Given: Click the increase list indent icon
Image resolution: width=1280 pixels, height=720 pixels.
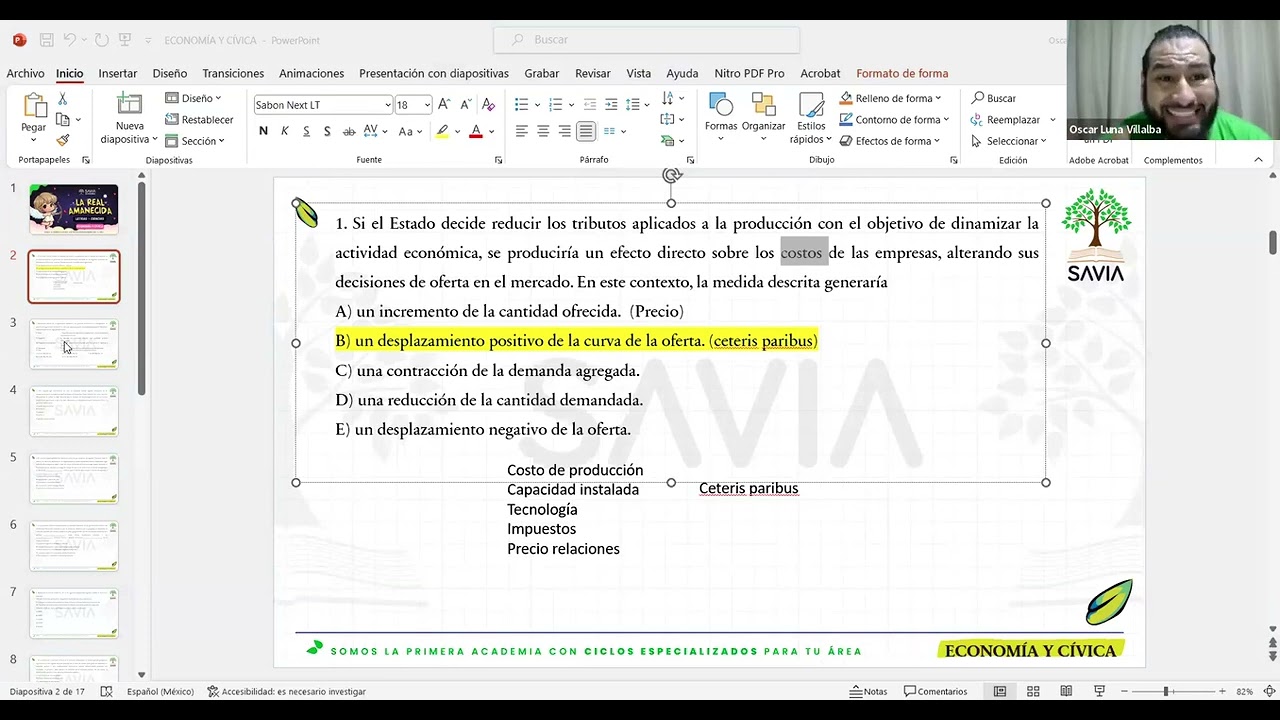Looking at the screenshot, I should 611,104.
